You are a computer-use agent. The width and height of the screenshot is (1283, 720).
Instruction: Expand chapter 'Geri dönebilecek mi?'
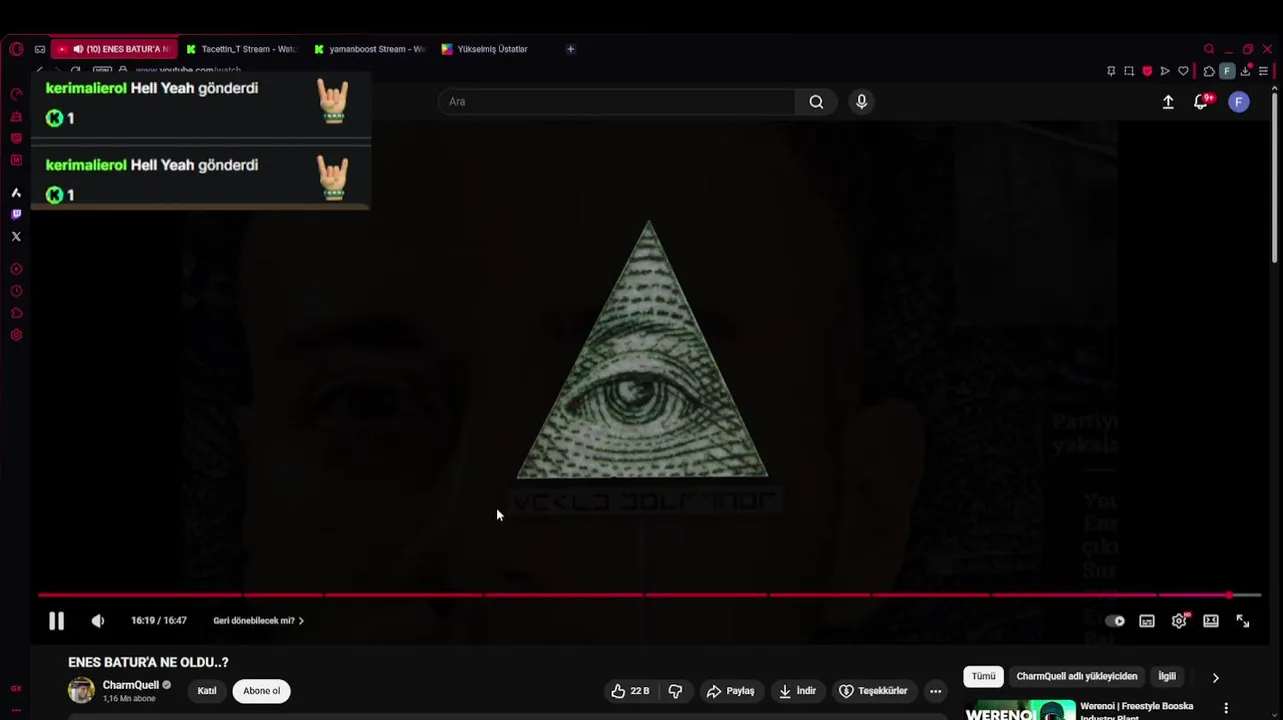point(258,621)
